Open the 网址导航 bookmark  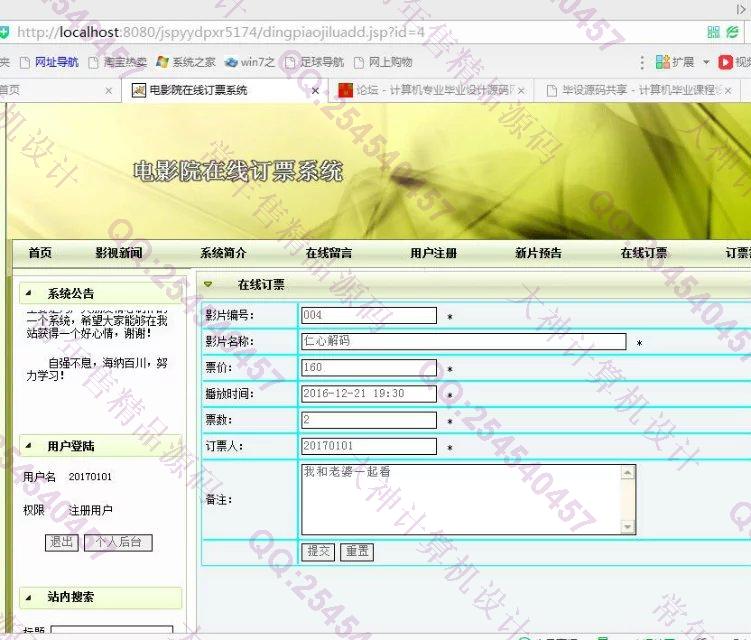point(49,62)
